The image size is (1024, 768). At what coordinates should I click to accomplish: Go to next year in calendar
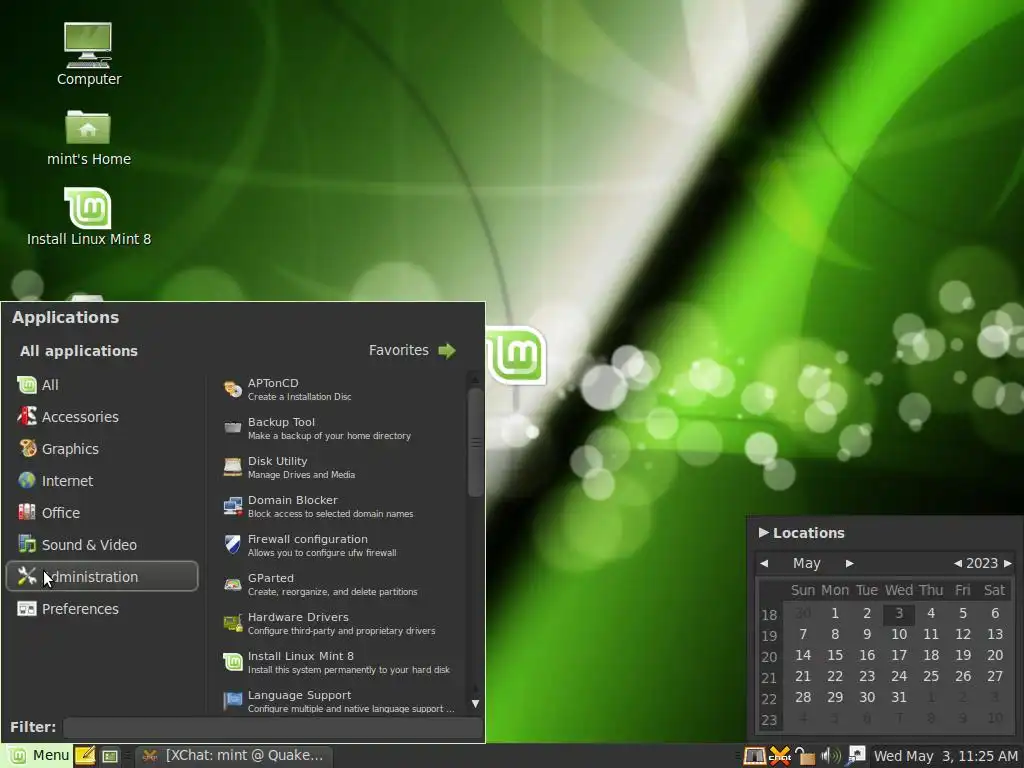(1008, 563)
